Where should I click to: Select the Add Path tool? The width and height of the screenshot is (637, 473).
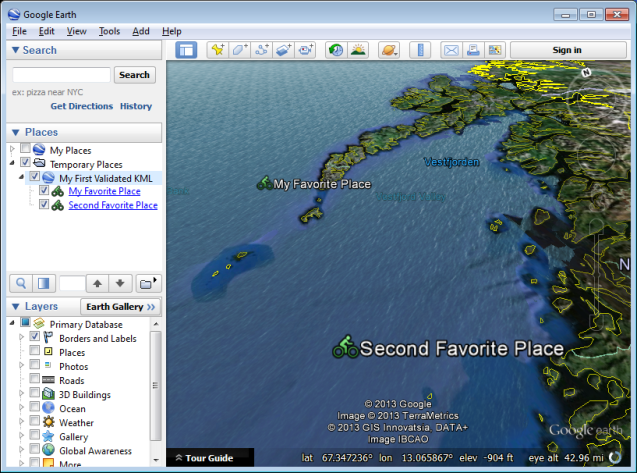(x=262, y=50)
